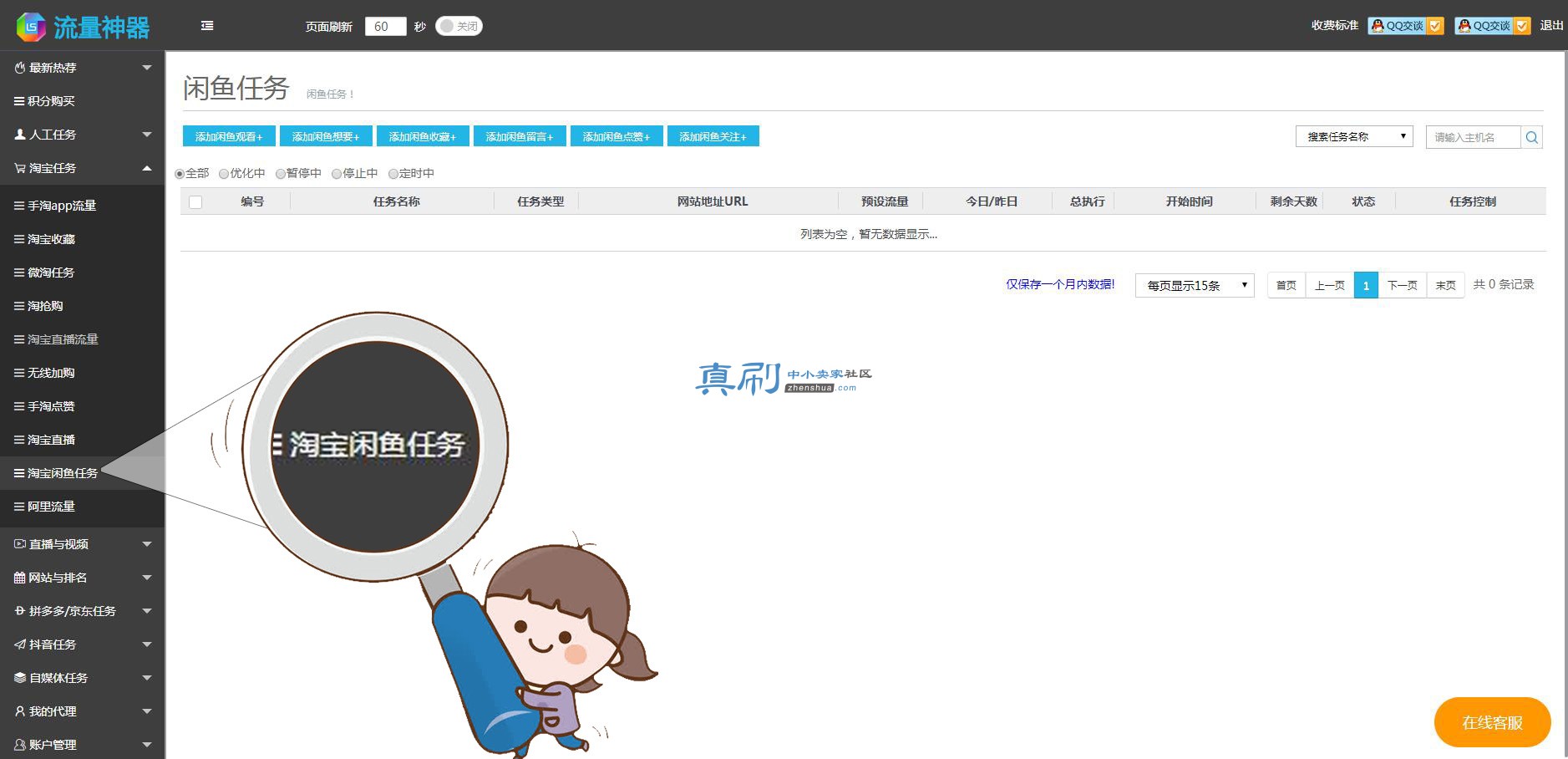Open the 每页显示15条 page size dropdown

point(1195,285)
